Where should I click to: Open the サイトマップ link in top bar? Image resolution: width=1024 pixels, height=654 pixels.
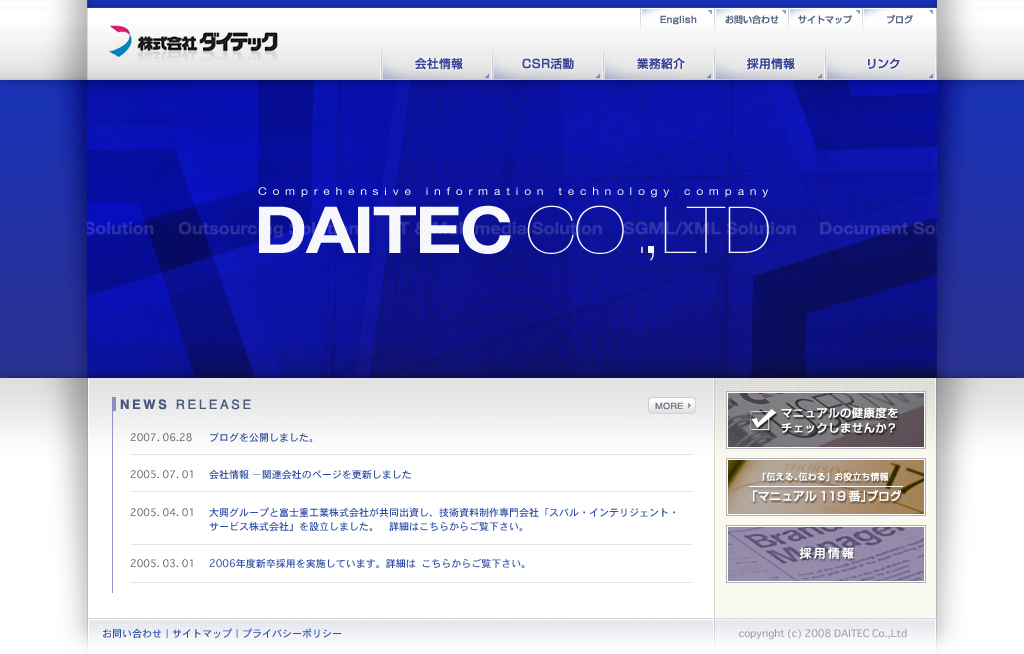[824, 20]
